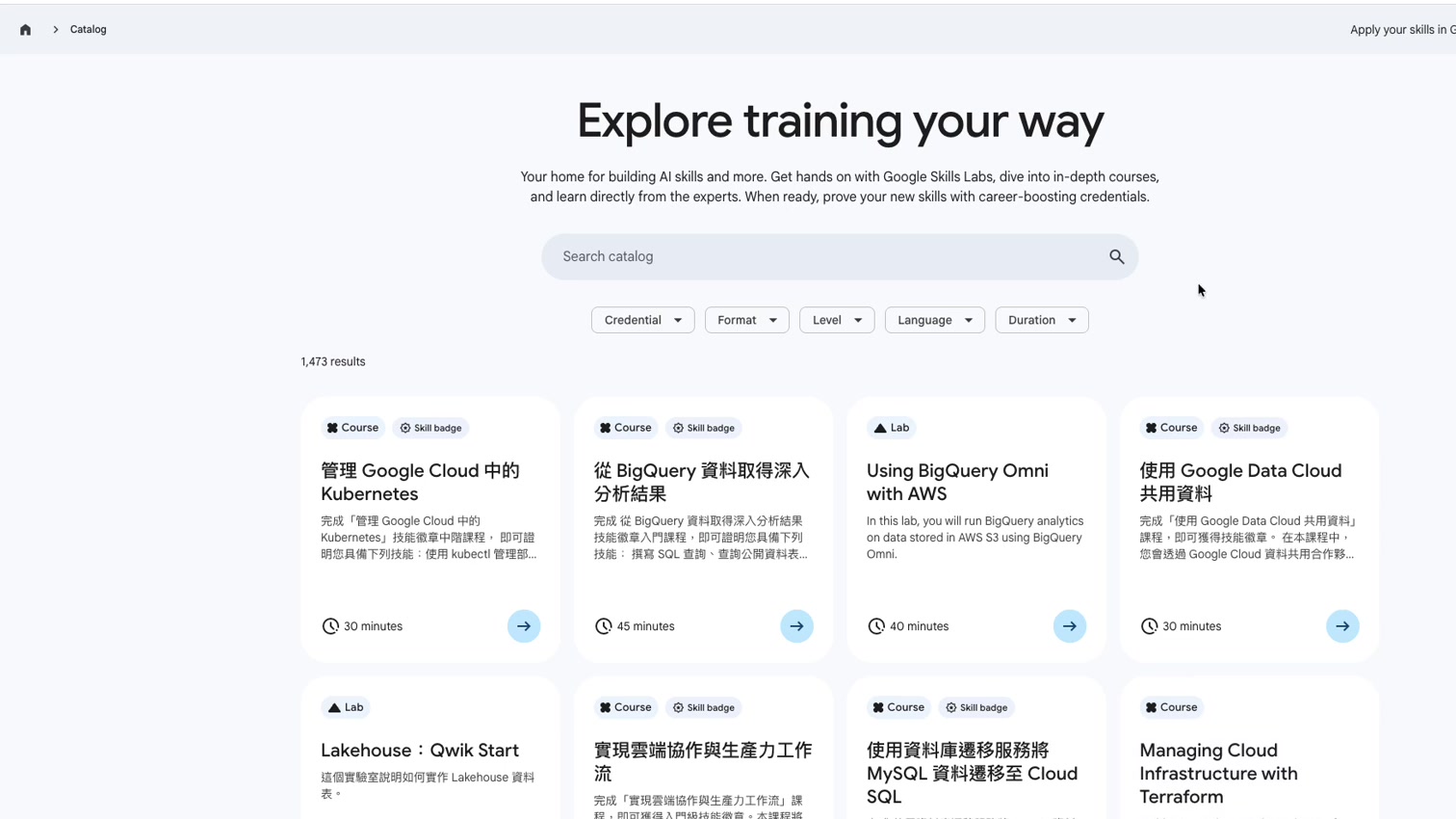Click Course tag on Kubernetes card
The image size is (1456, 819).
point(352,428)
